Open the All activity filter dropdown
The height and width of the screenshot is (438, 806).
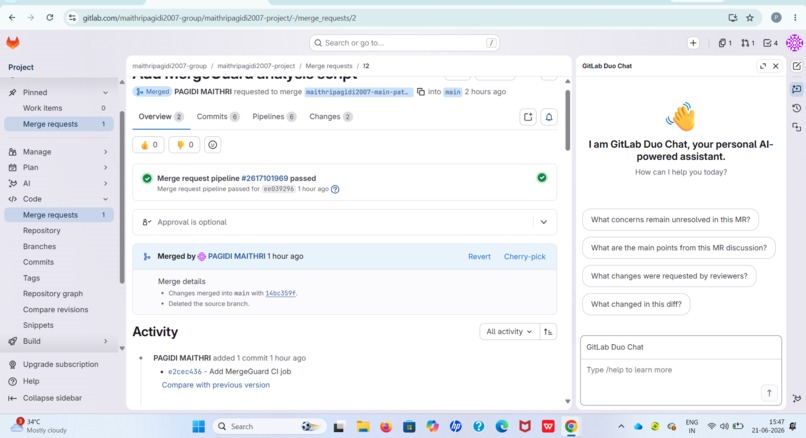pos(509,332)
